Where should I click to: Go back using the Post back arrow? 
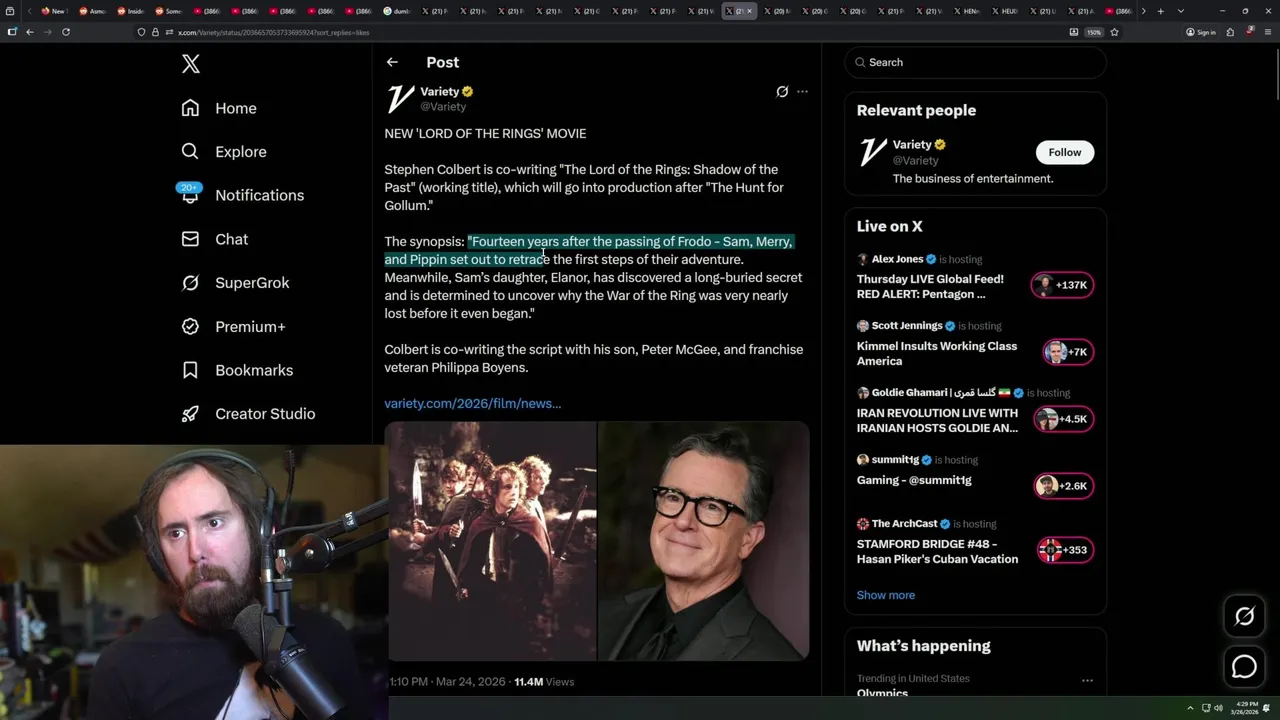tap(392, 62)
